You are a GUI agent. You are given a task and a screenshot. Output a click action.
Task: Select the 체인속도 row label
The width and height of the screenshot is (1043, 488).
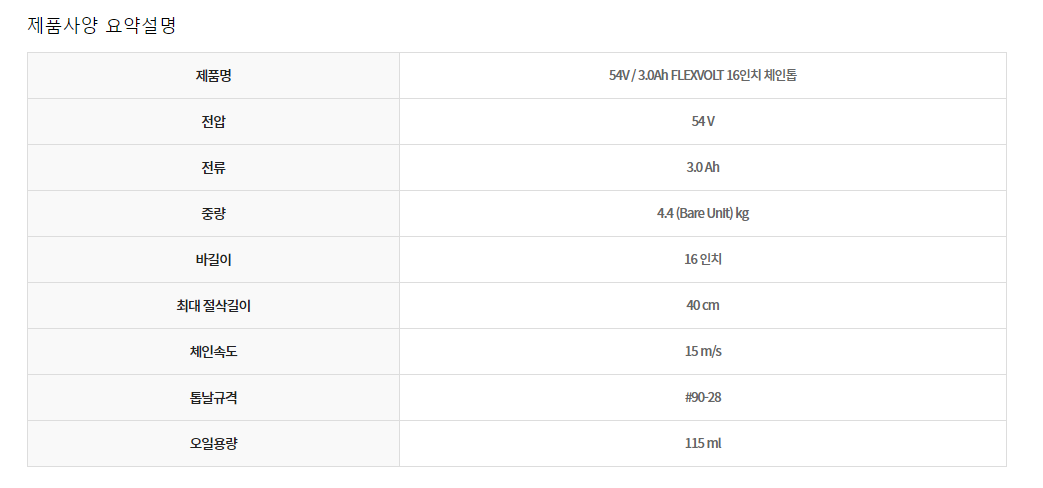click(x=213, y=351)
